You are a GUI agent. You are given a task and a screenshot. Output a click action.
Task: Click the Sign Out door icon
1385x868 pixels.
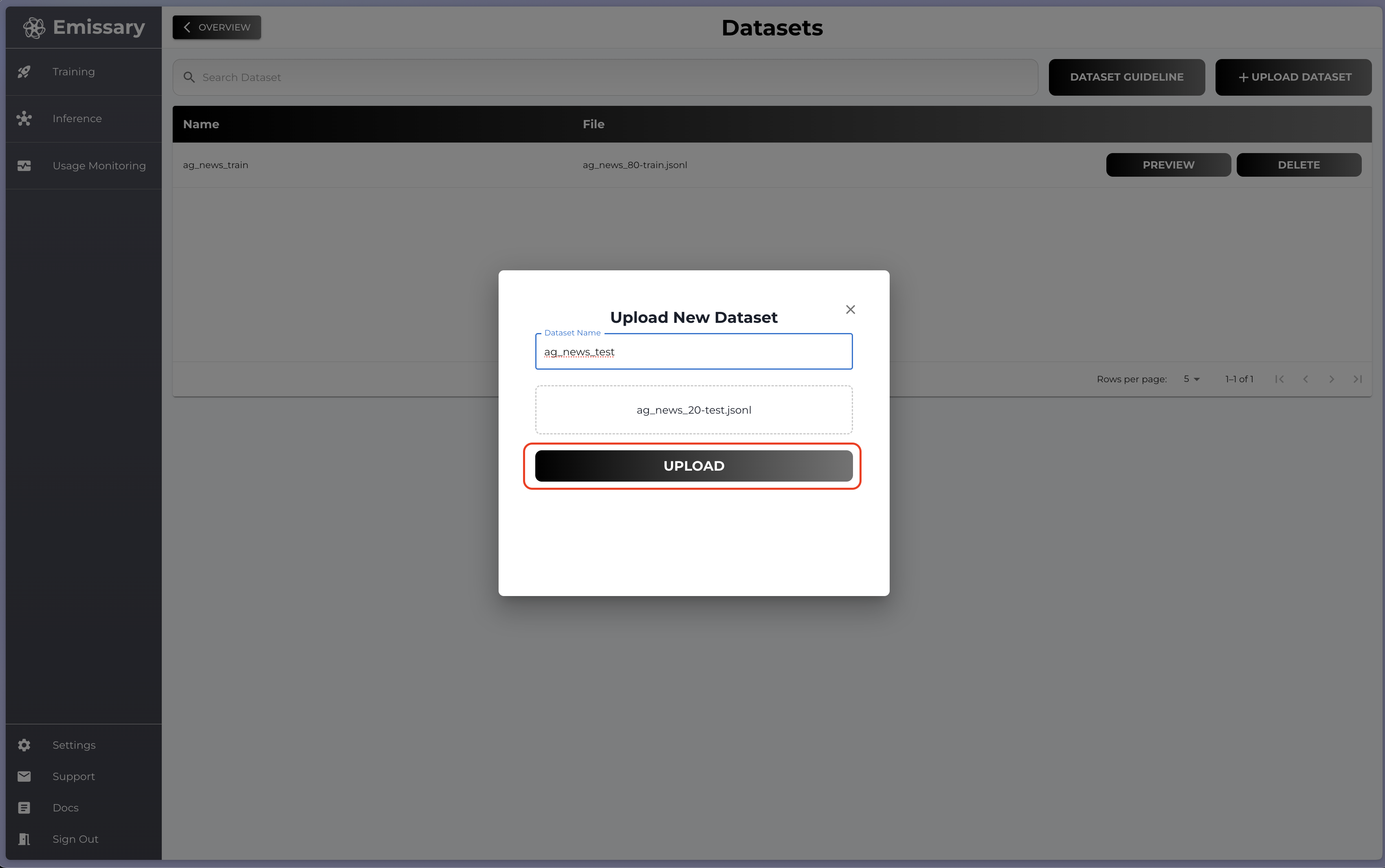coord(24,839)
